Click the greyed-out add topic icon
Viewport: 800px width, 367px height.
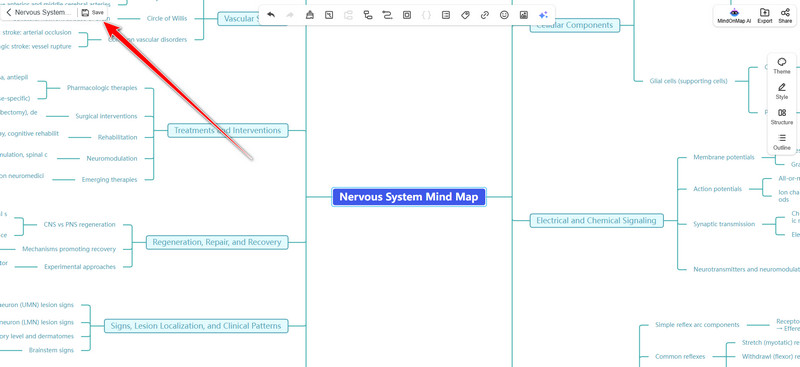click(348, 15)
